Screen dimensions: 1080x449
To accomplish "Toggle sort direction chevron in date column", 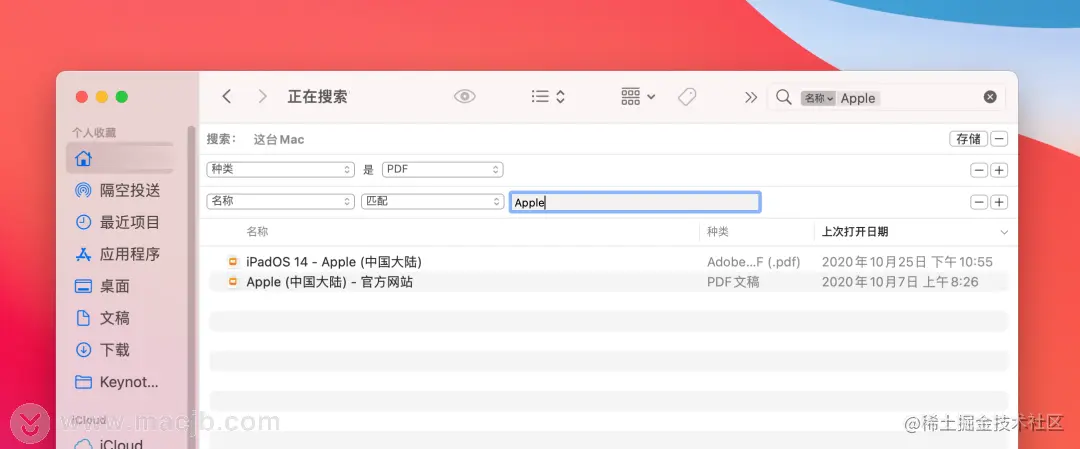I will click(x=1004, y=233).
